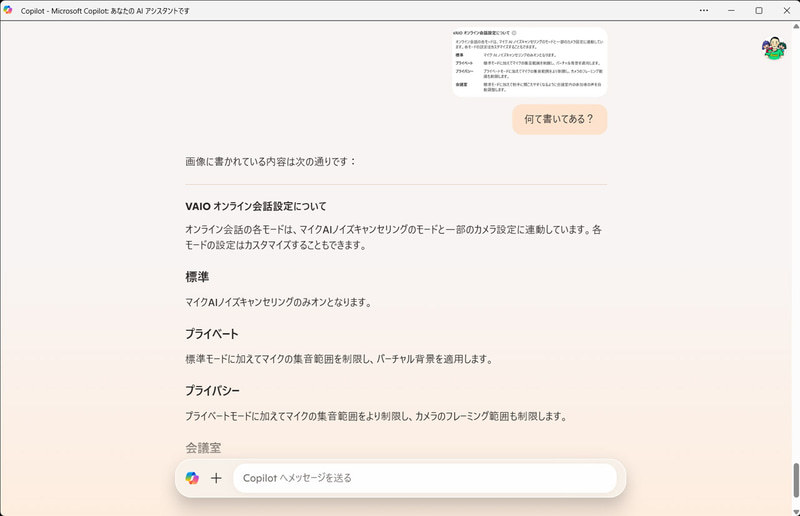Click the scrollbar up arrow
The image size is (800, 516).
coord(796,26)
